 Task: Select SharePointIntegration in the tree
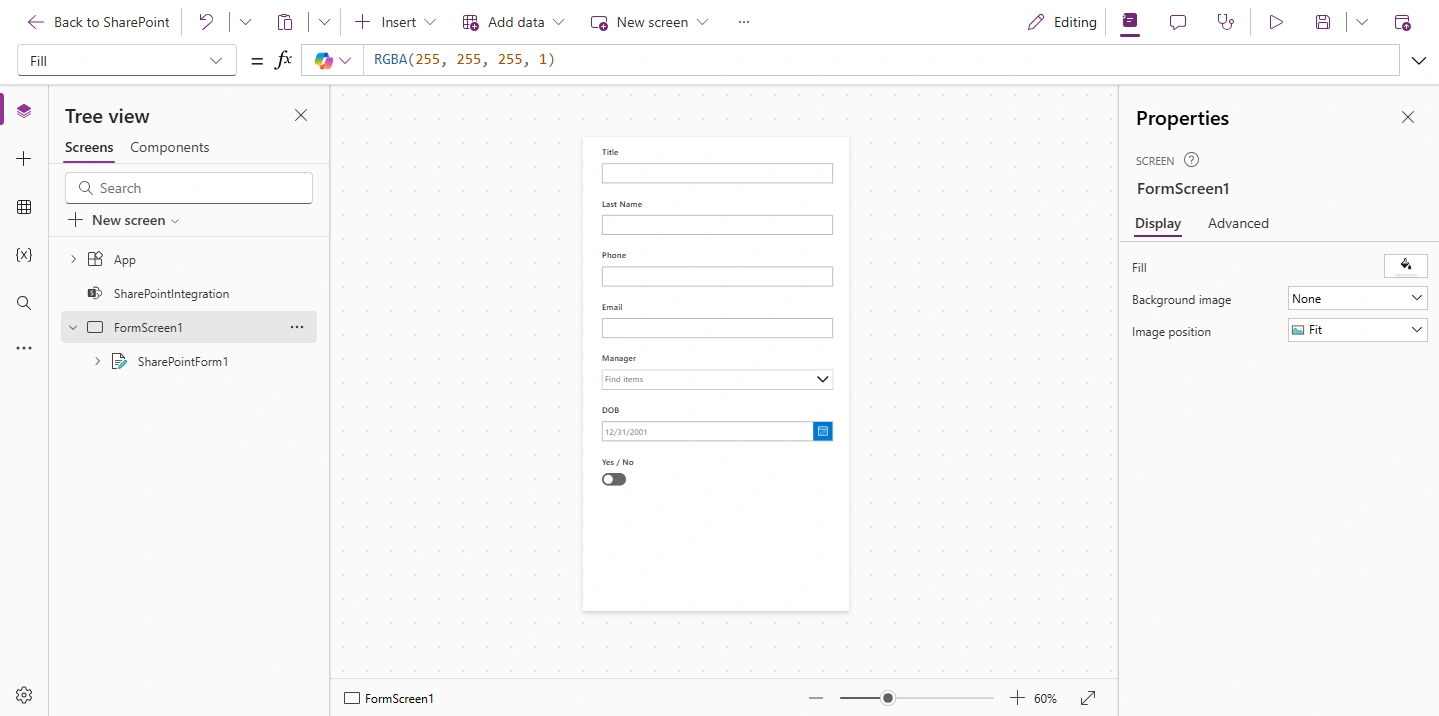pos(171,294)
